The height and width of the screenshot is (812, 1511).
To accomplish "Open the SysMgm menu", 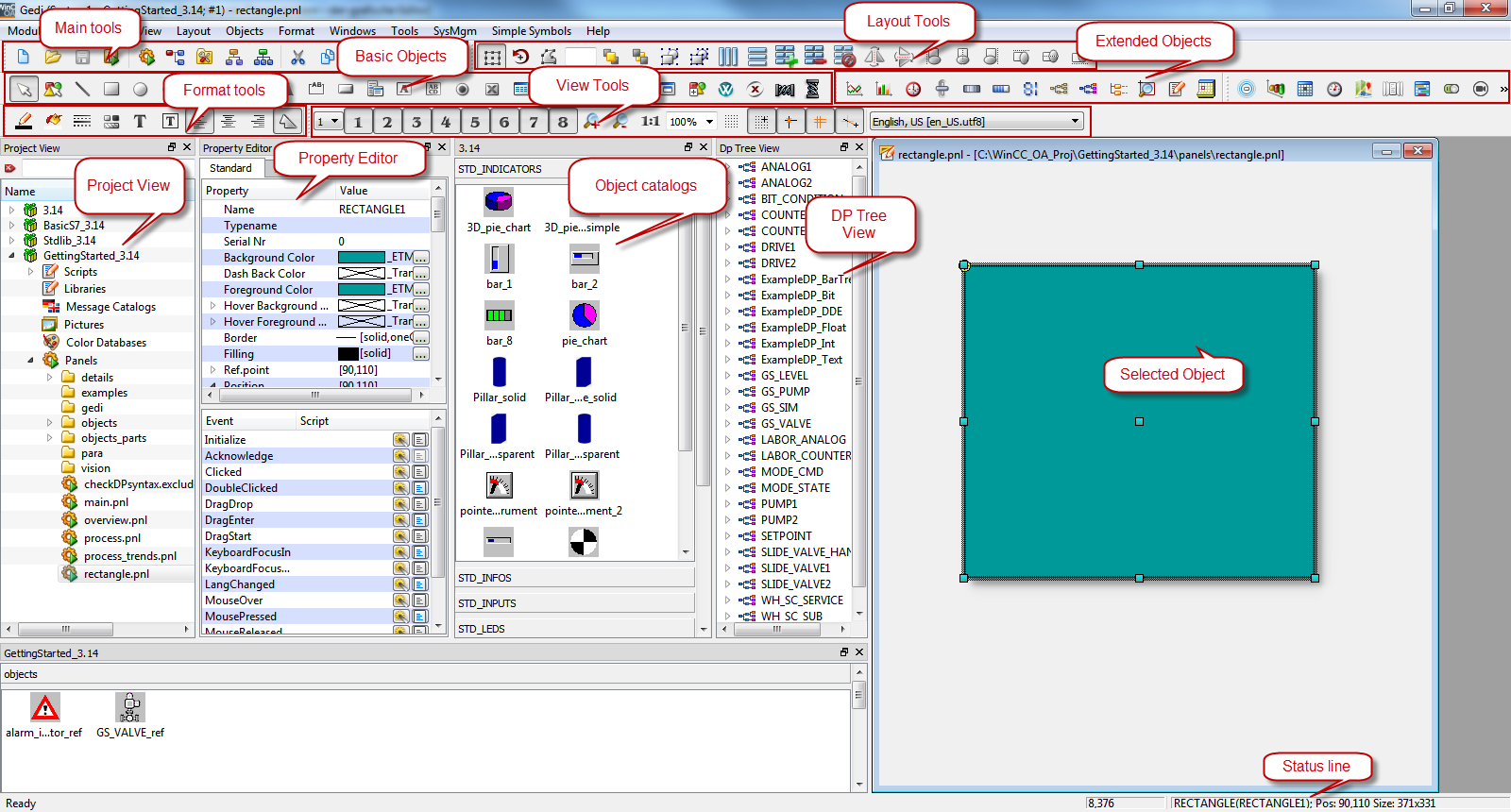I will [x=454, y=31].
